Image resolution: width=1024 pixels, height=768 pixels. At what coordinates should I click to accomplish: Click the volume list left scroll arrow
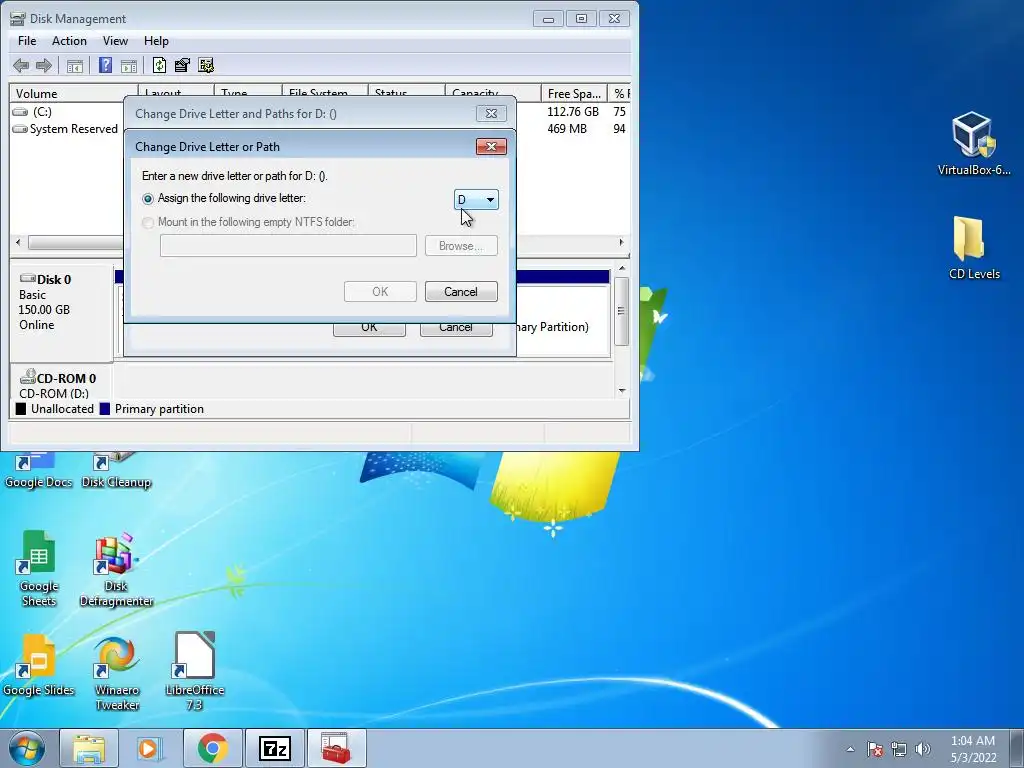pos(18,242)
